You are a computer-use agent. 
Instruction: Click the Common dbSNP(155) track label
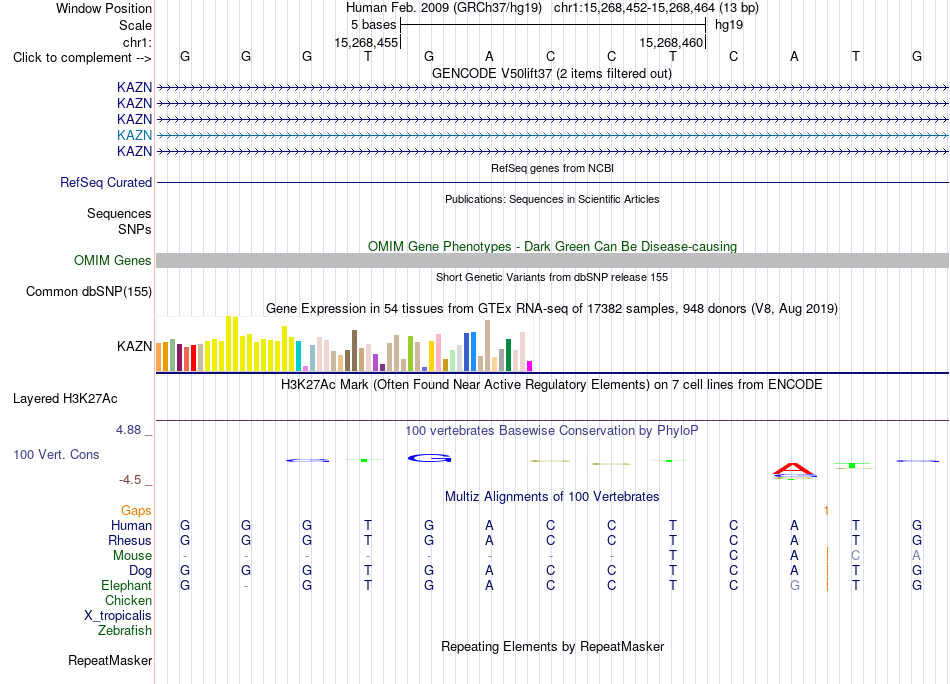(x=88, y=291)
